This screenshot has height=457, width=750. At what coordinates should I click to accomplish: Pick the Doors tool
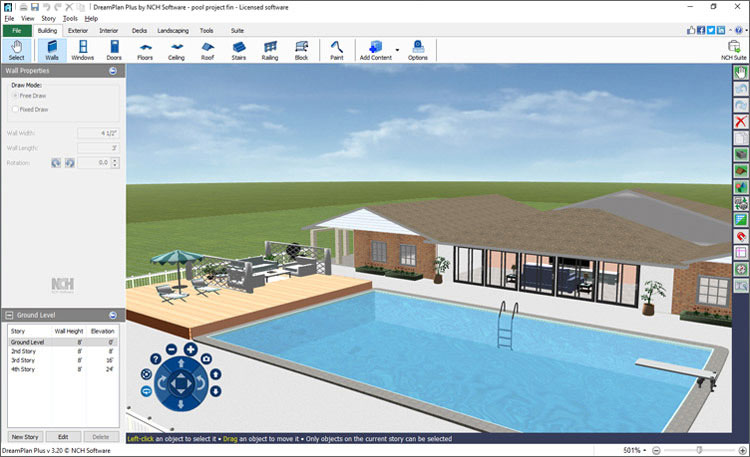[x=113, y=51]
